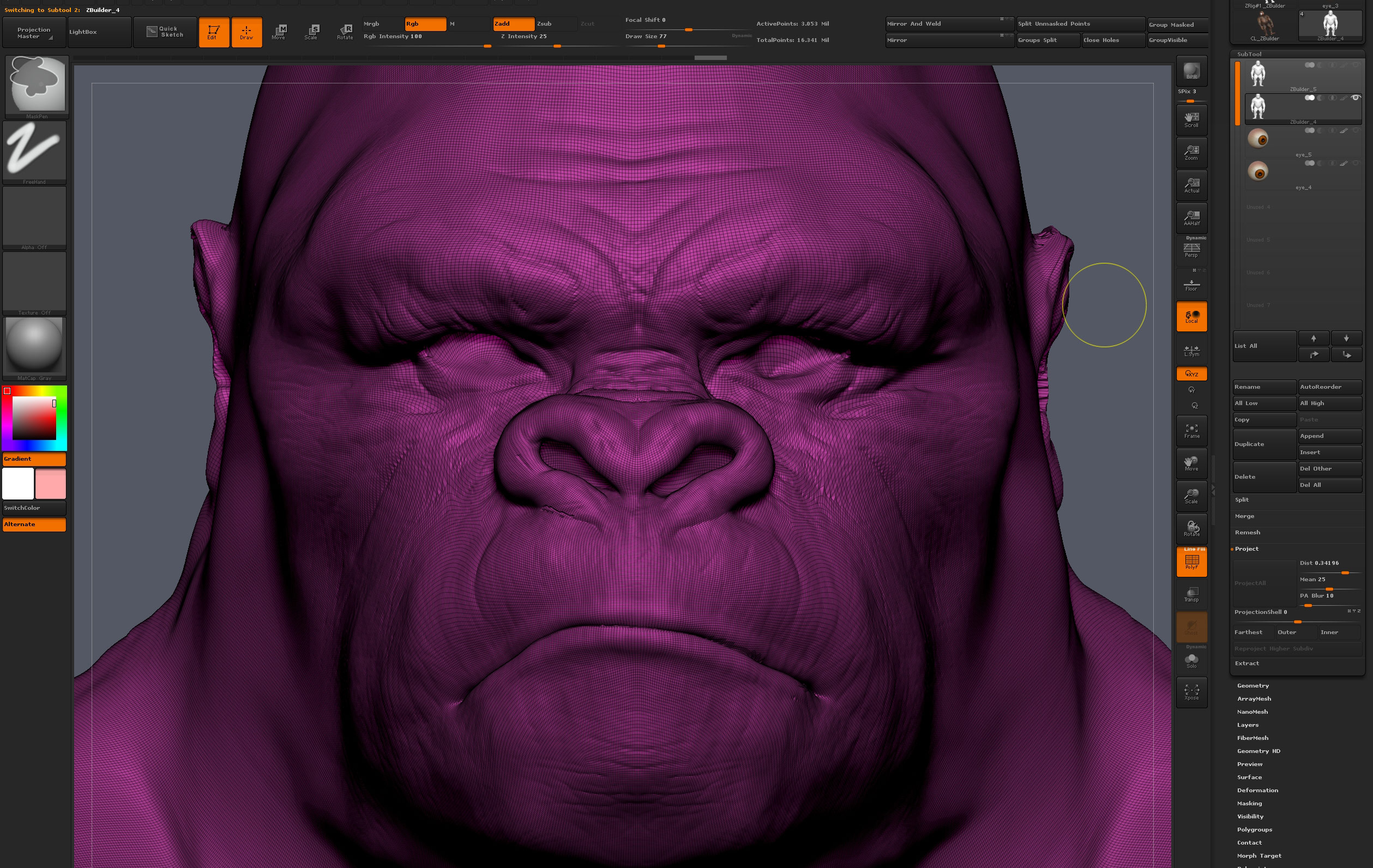Pick a color in the color picker square

34,418
